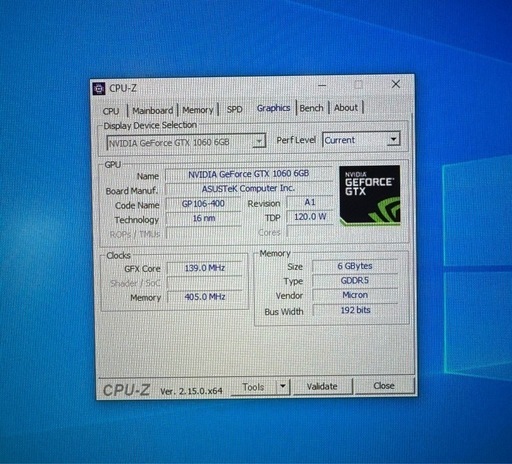
Task: Click the GPU Name field value
Action: pyautogui.click(x=249, y=174)
